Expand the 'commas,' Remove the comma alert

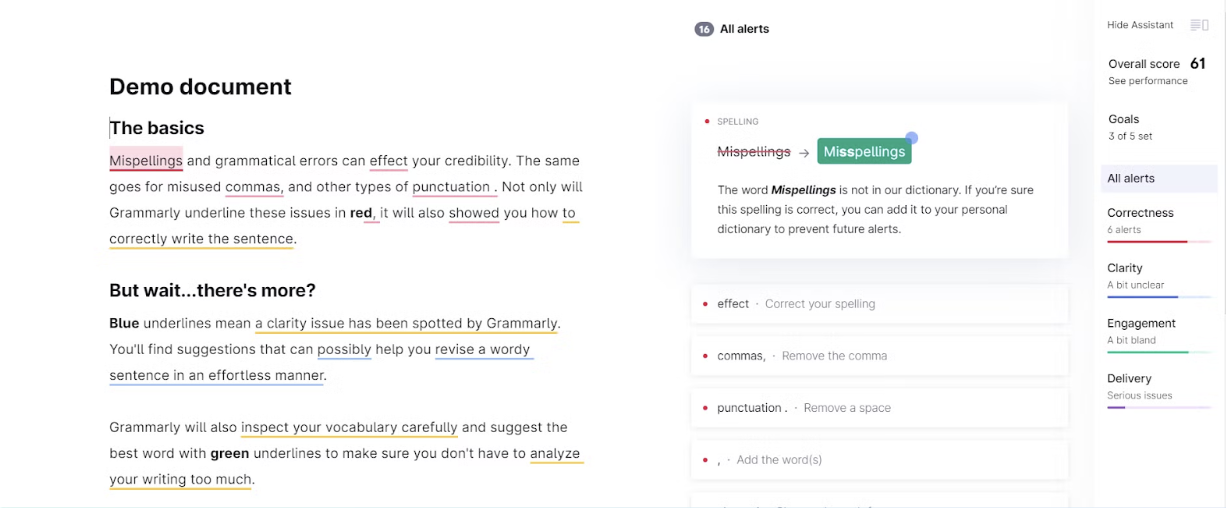(x=879, y=356)
